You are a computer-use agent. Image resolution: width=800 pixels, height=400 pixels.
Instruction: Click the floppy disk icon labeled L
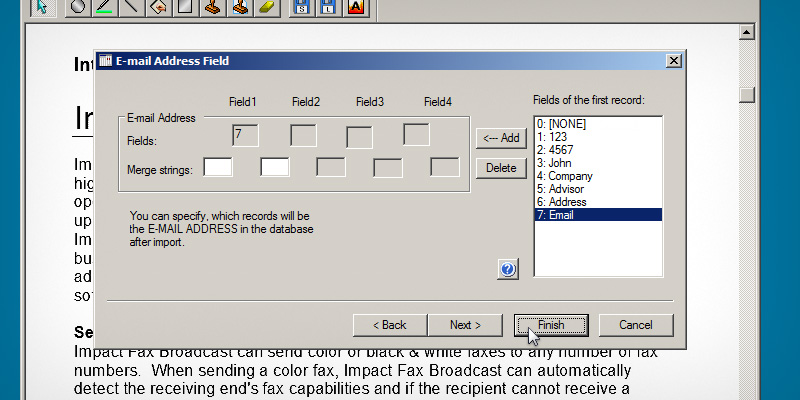tap(328, 8)
